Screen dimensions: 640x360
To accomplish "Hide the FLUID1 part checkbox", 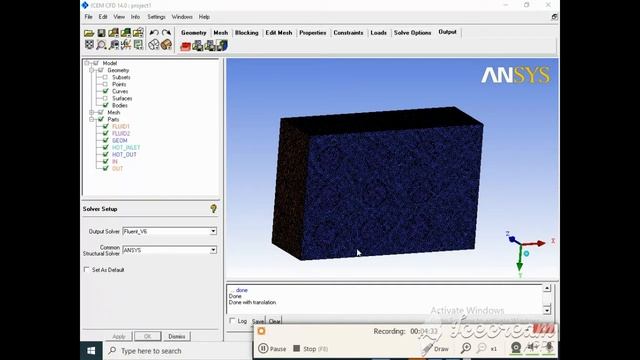I will [x=105, y=127].
